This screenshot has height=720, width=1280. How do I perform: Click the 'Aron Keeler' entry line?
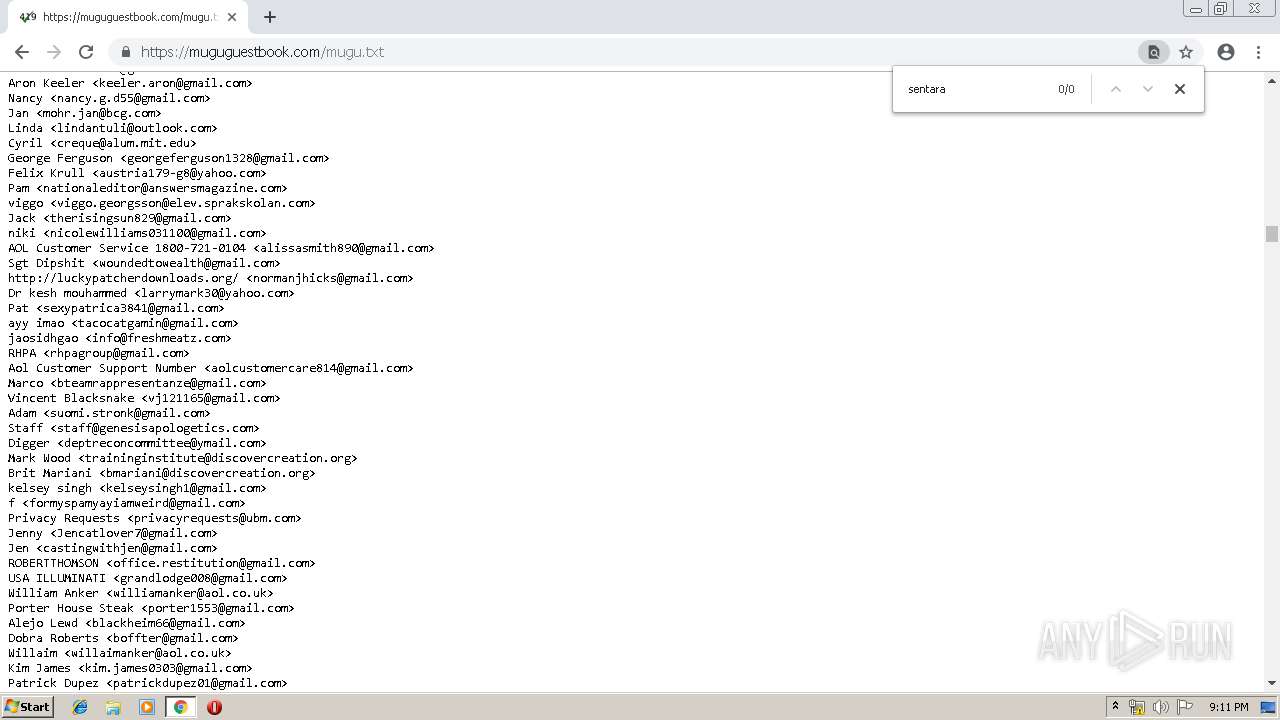(130, 83)
